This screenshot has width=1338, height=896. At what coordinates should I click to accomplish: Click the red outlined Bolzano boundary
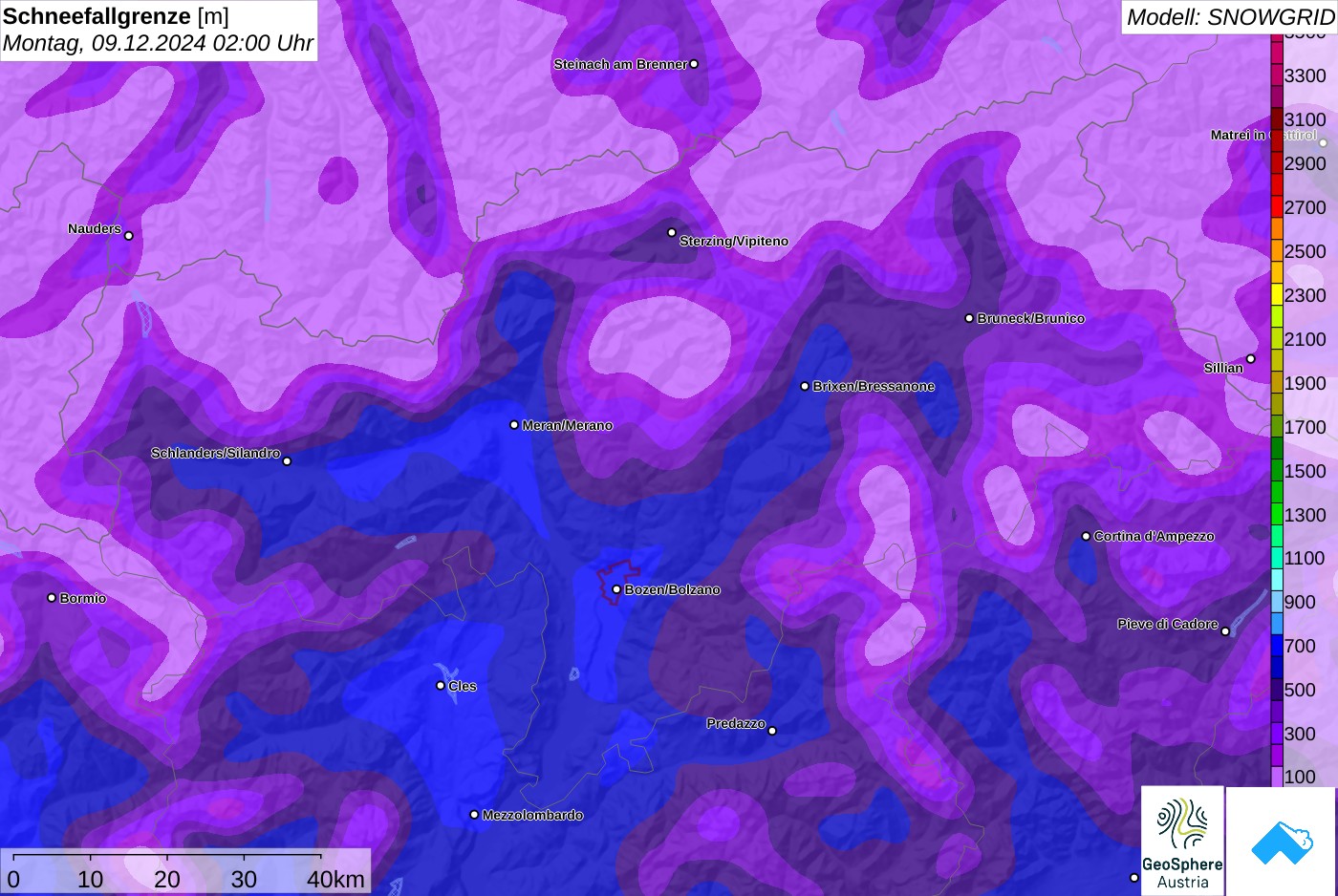(618, 582)
